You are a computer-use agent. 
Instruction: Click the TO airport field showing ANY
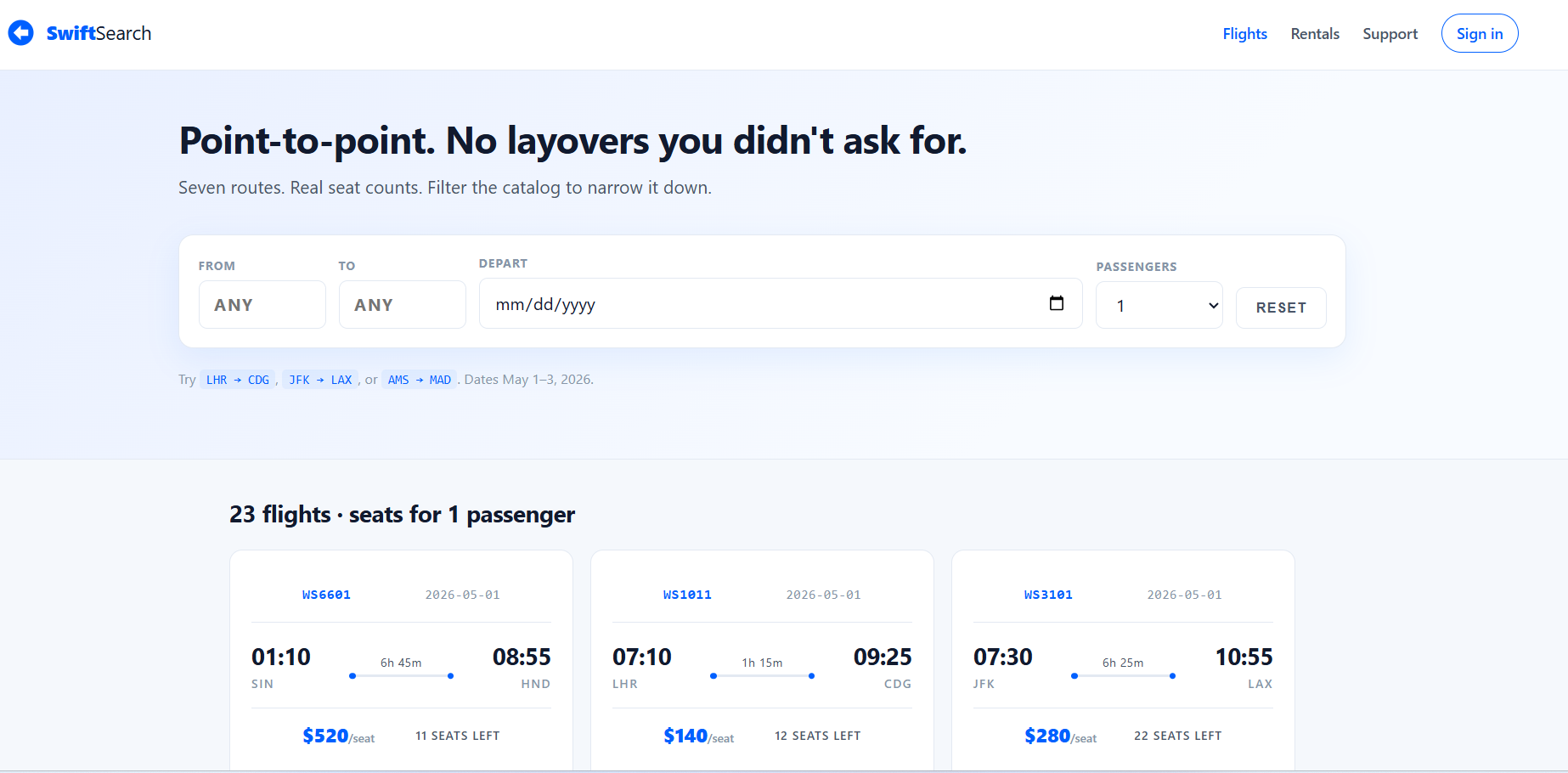pos(402,303)
